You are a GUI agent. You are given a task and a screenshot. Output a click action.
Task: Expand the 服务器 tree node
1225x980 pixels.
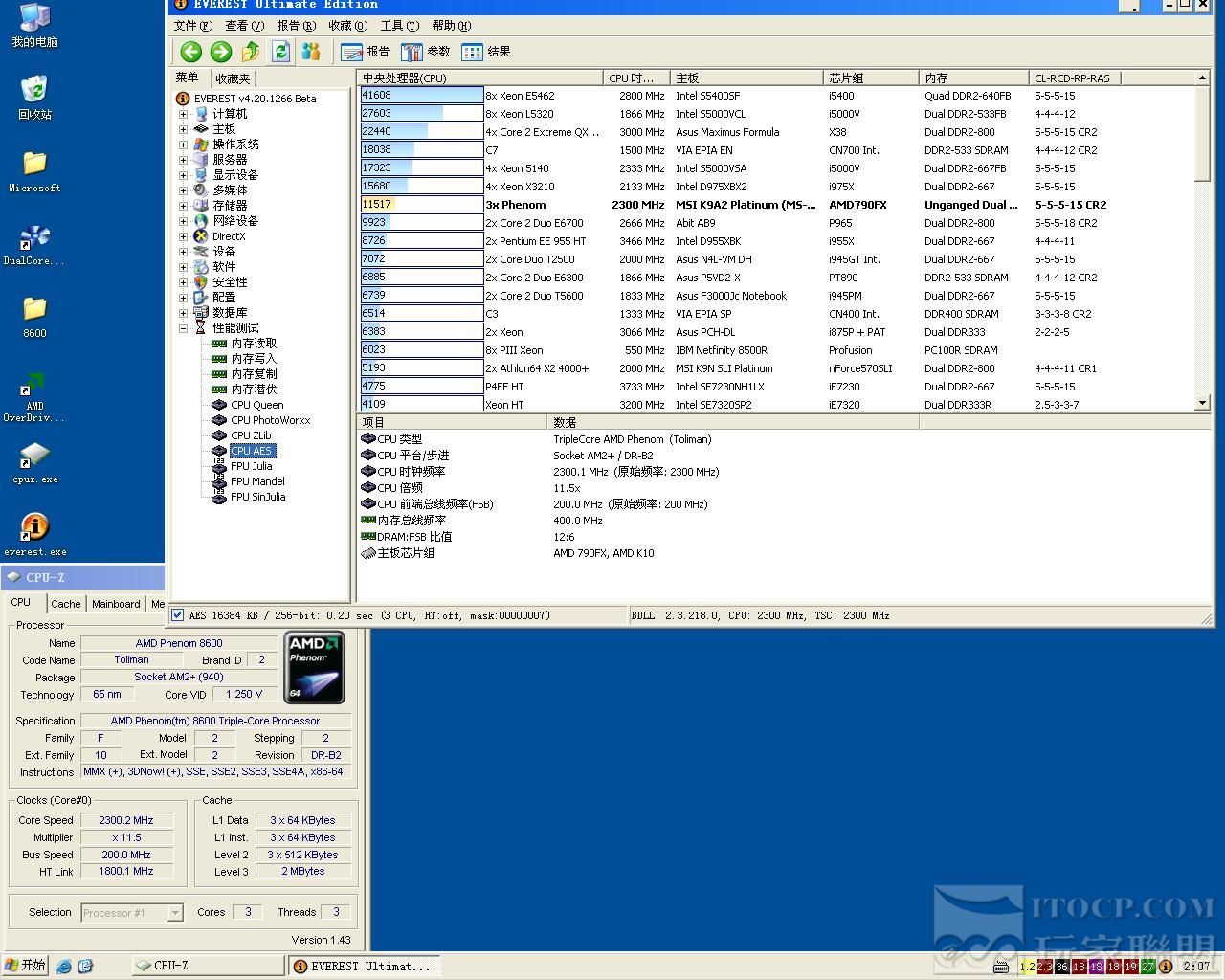(x=183, y=160)
